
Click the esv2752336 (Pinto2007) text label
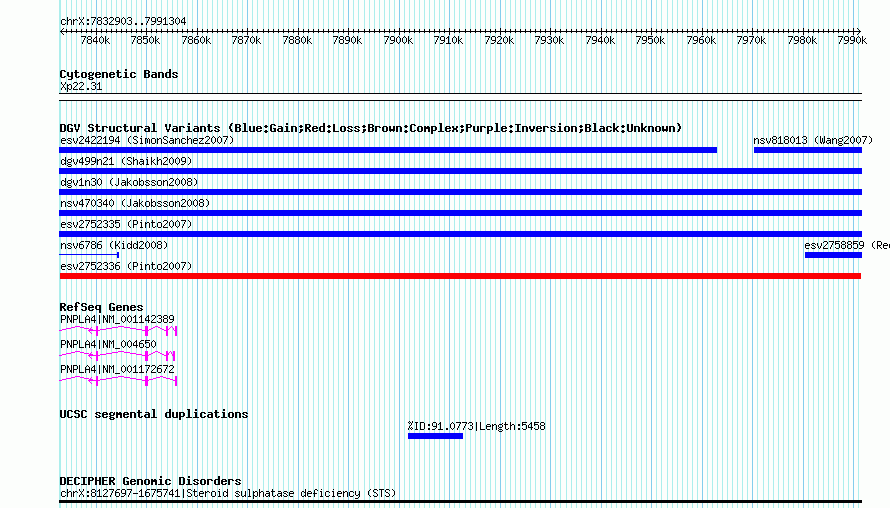(x=126, y=266)
